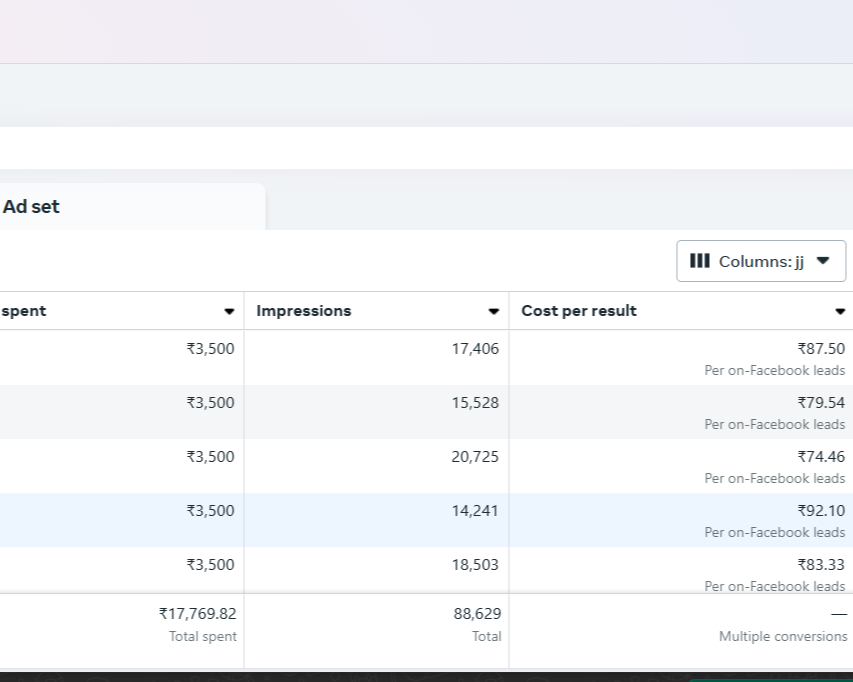853x682 pixels.
Task: Click ₹3,500 spent in the 18,503 row
Action: click(x=210, y=565)
